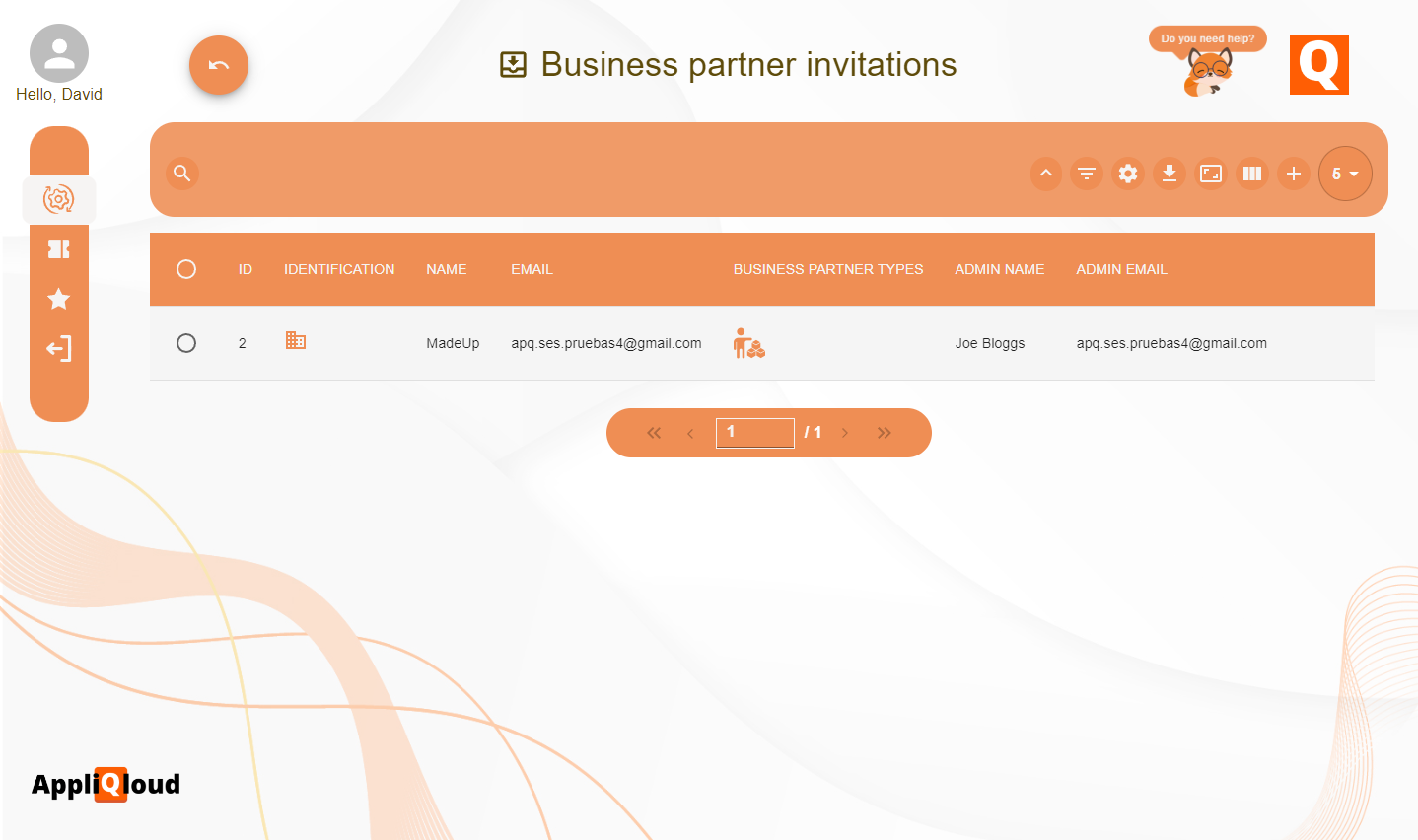Image resolution: width=1418 pixels, height=840 pixels.
Task: Toggle fullscreen view icon
Action: pyautogui.click(x=1211, y=174)
